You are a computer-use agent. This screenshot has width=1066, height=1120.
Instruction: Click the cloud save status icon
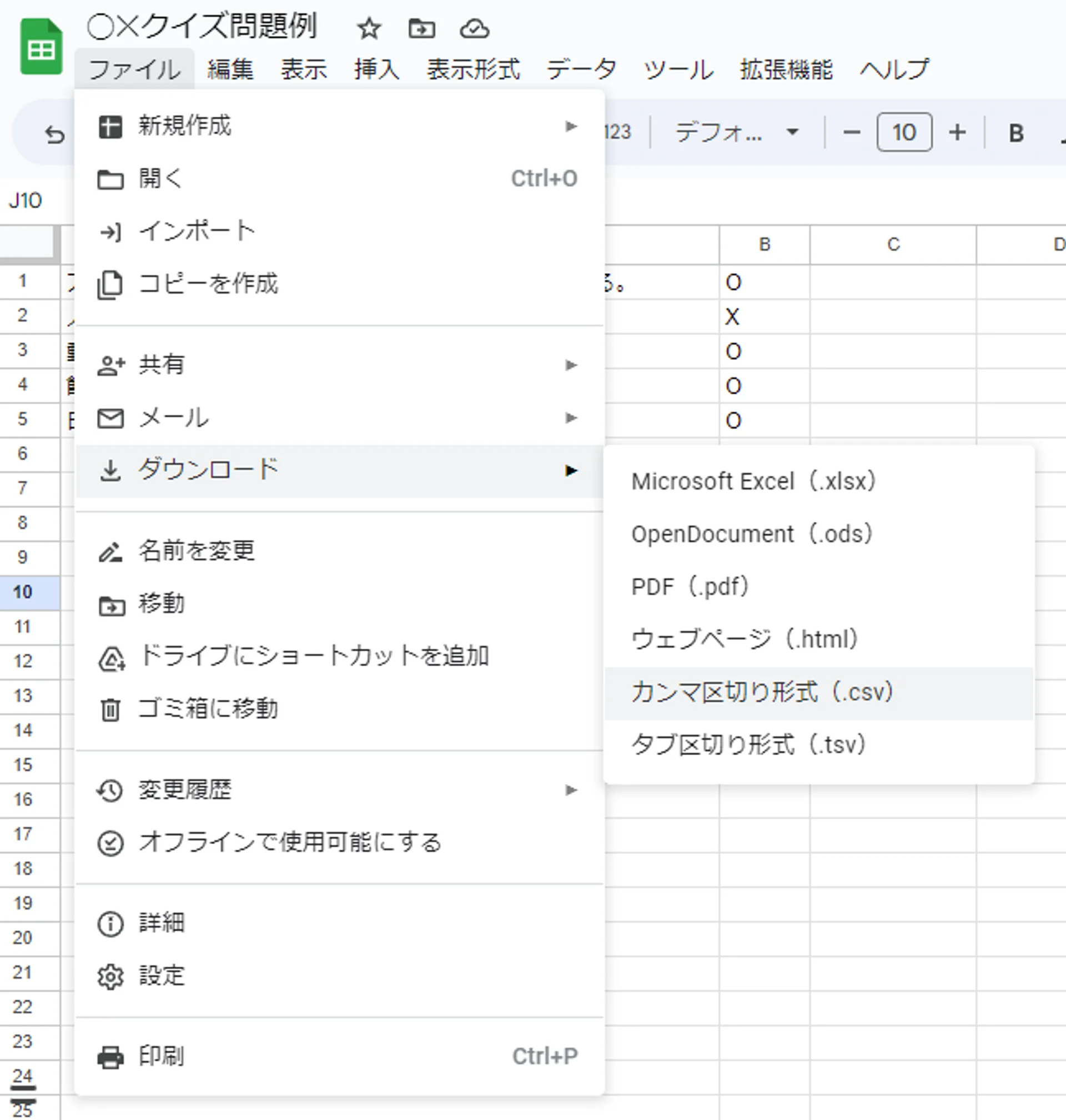click(474, 28)
